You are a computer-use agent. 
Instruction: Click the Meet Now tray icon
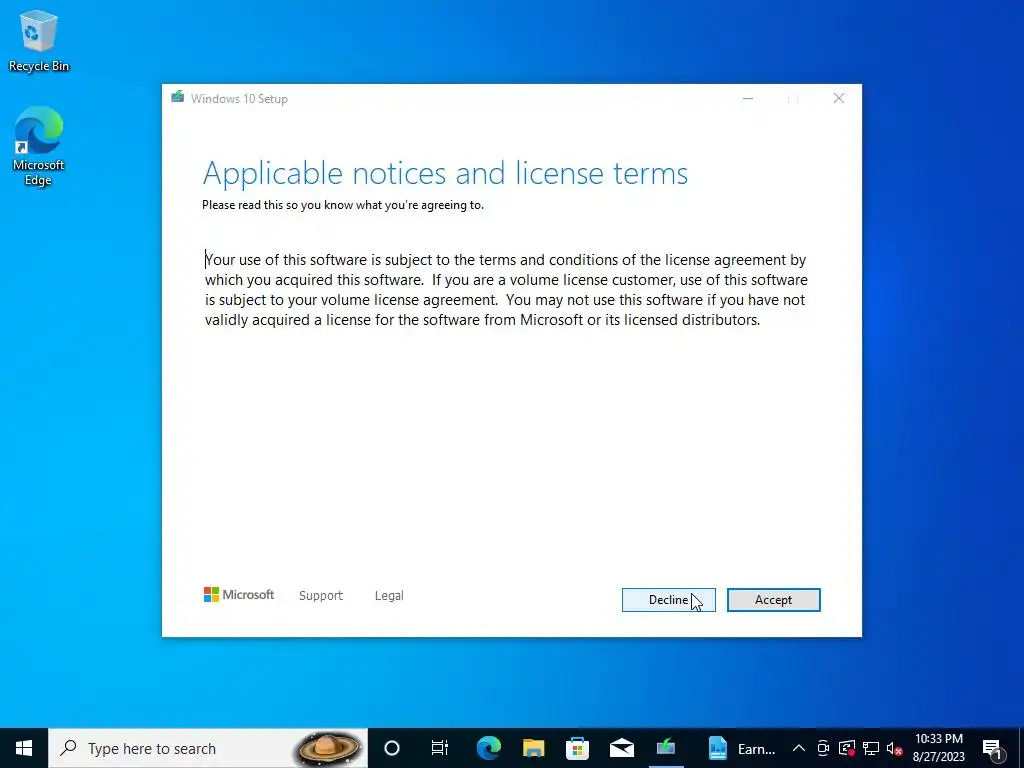tap(824, 748)
